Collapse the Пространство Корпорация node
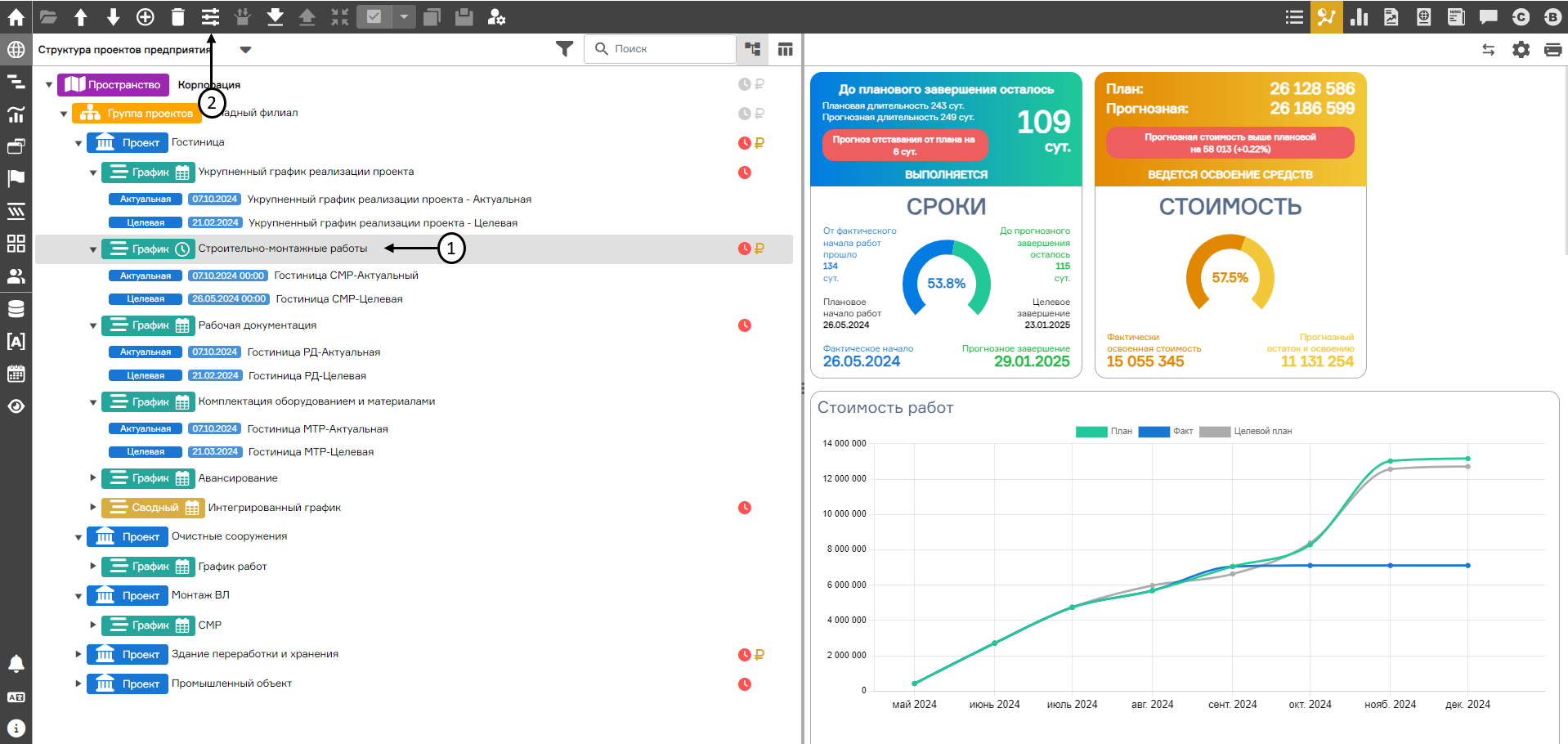1568x744 pixels. coord(49,84)
